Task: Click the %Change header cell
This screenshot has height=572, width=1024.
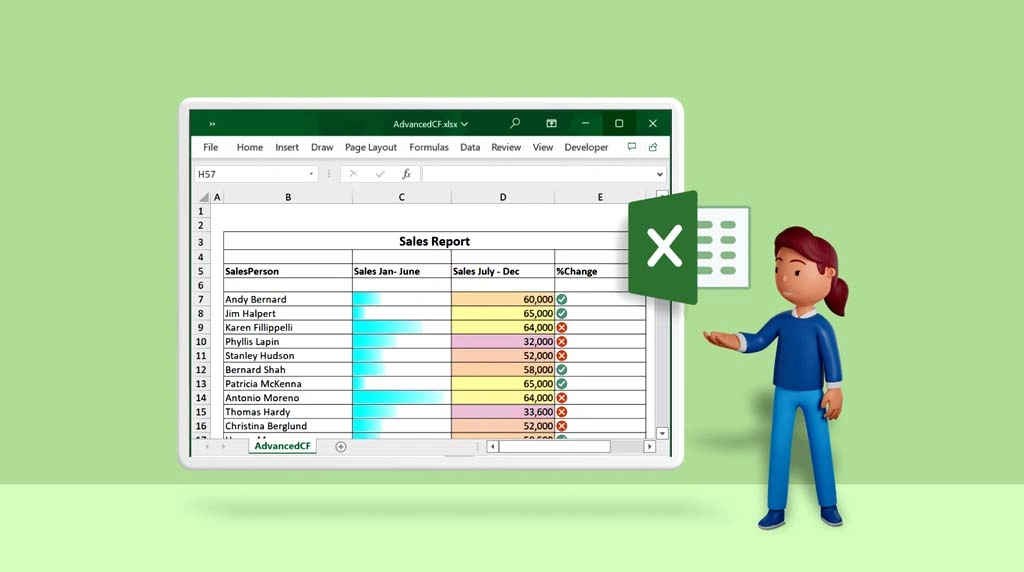Action: tap(600, 271)
